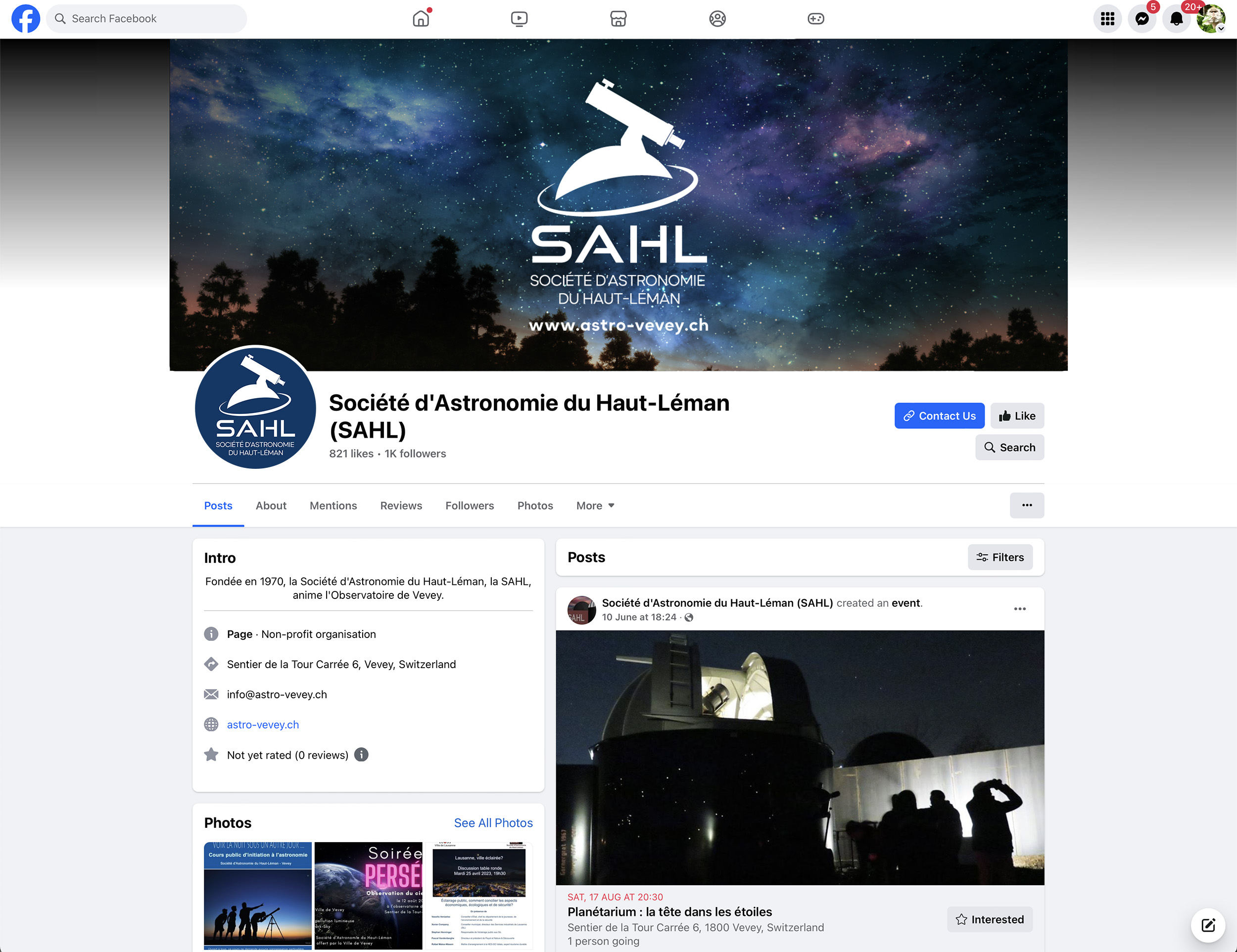
Task: Click Not yet rated (0 reviews) text
Action: pos(288,755)
